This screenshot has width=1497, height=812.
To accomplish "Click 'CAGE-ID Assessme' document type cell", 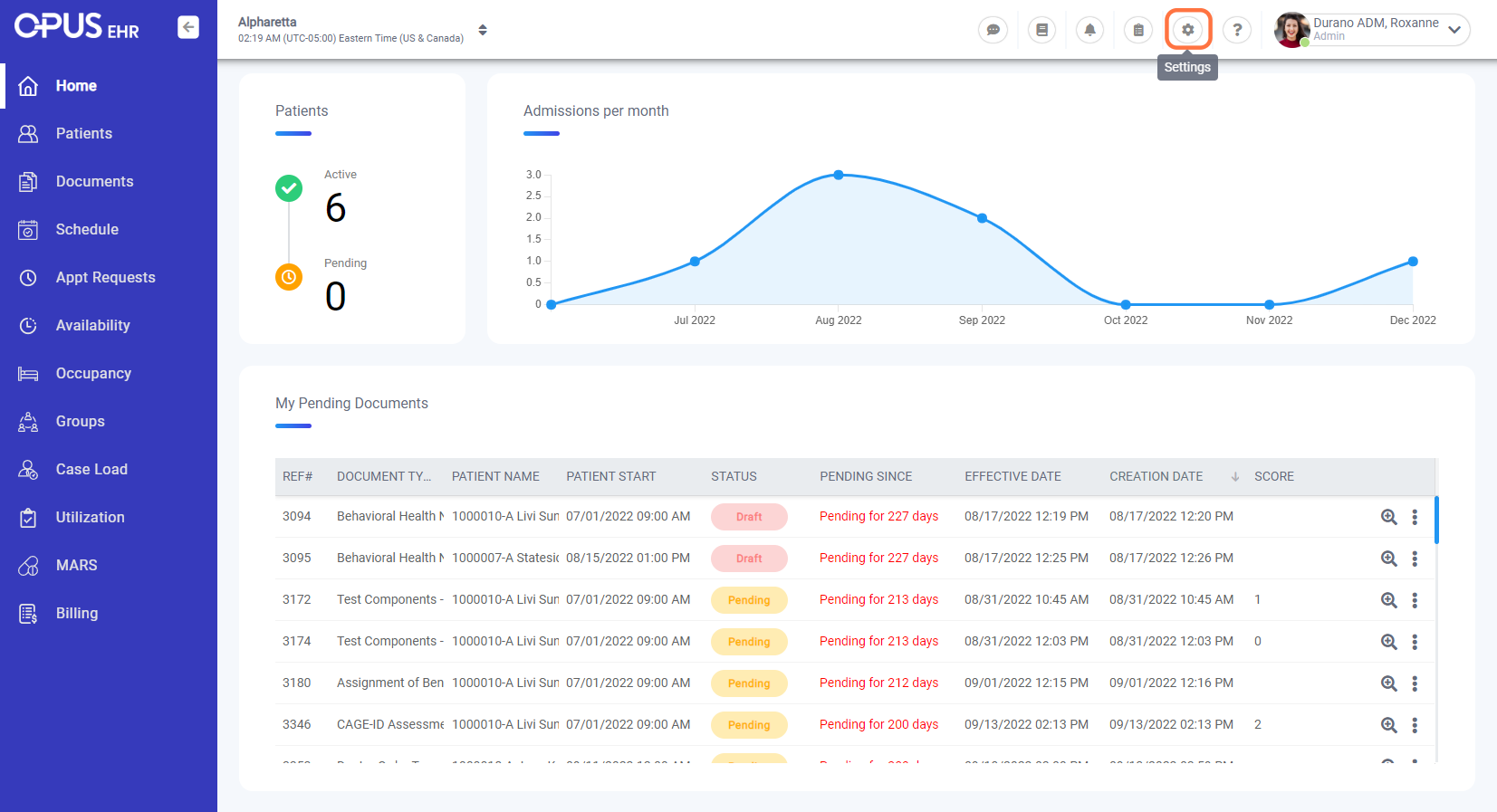I will click(x=390, y=724).
